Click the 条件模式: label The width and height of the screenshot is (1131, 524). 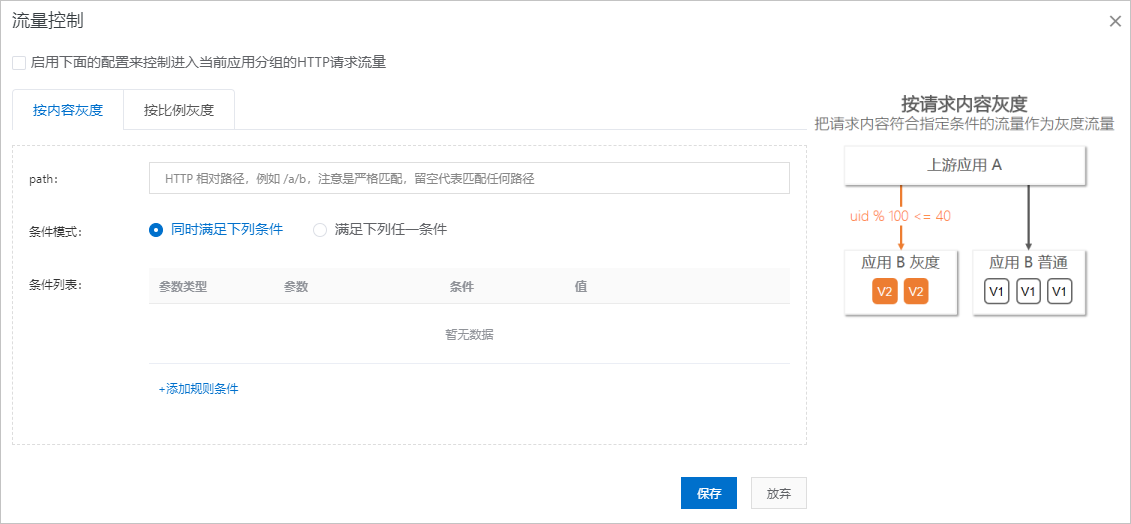click(x=56, y=232)
